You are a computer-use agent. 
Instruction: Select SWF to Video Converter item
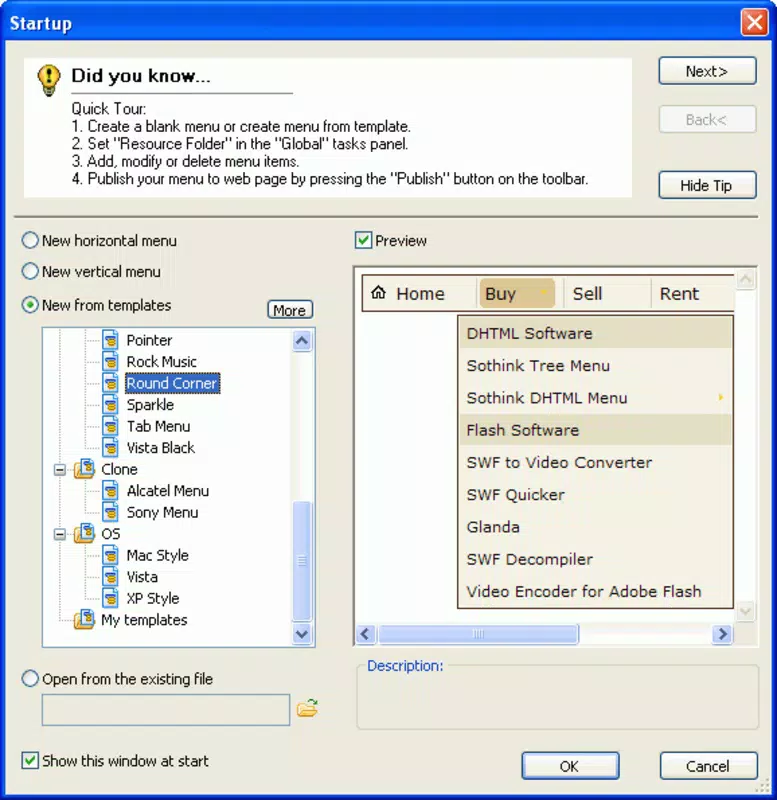click(x=595, y=462)
